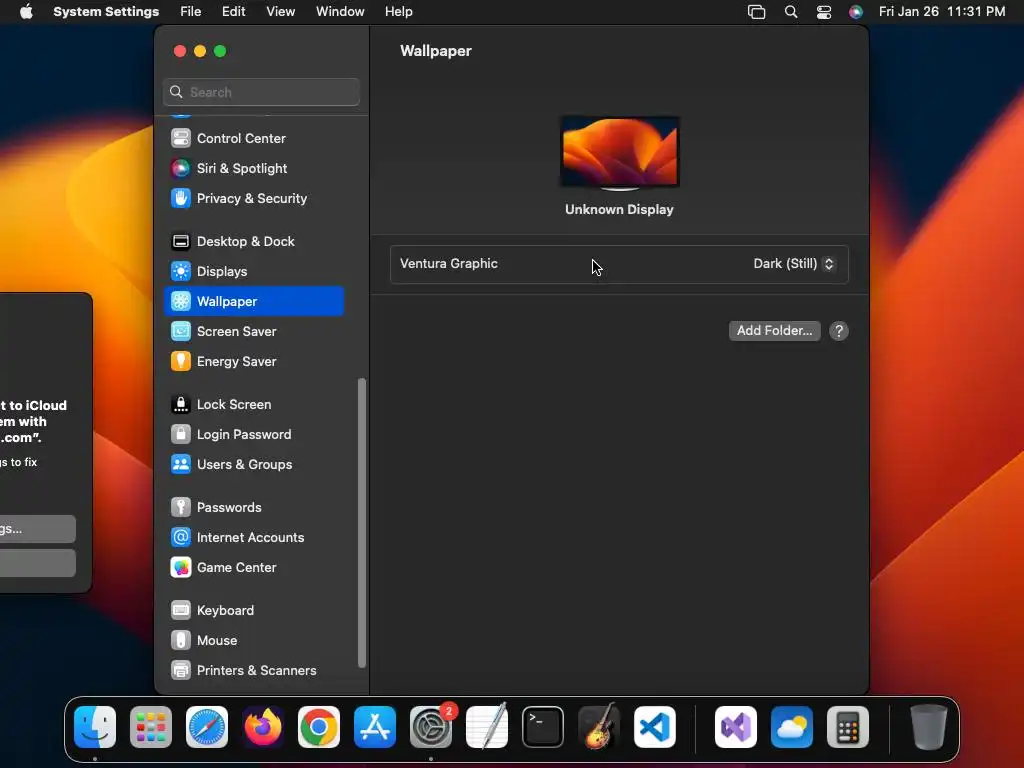Open Trash from the Dock

[x=929, y=727]
